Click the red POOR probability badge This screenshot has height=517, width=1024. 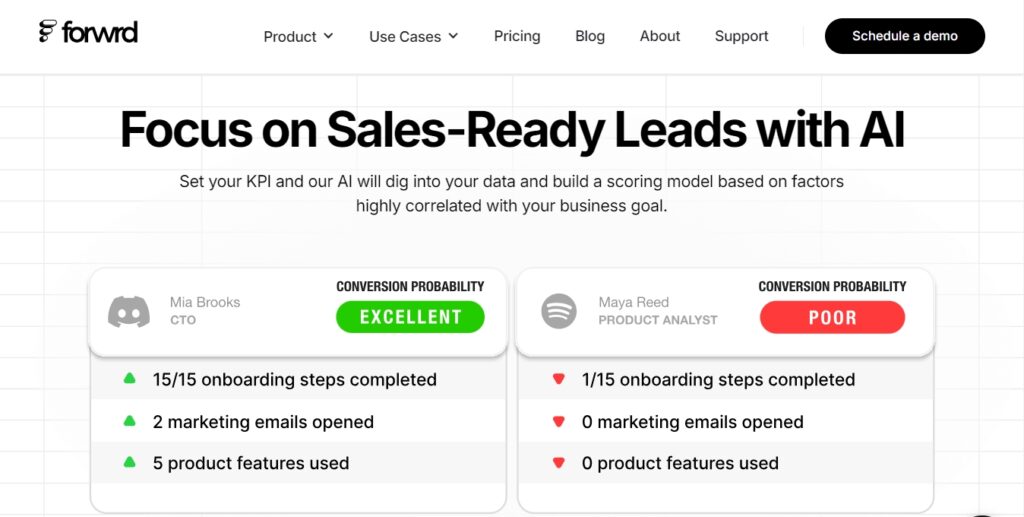[832, 317]
